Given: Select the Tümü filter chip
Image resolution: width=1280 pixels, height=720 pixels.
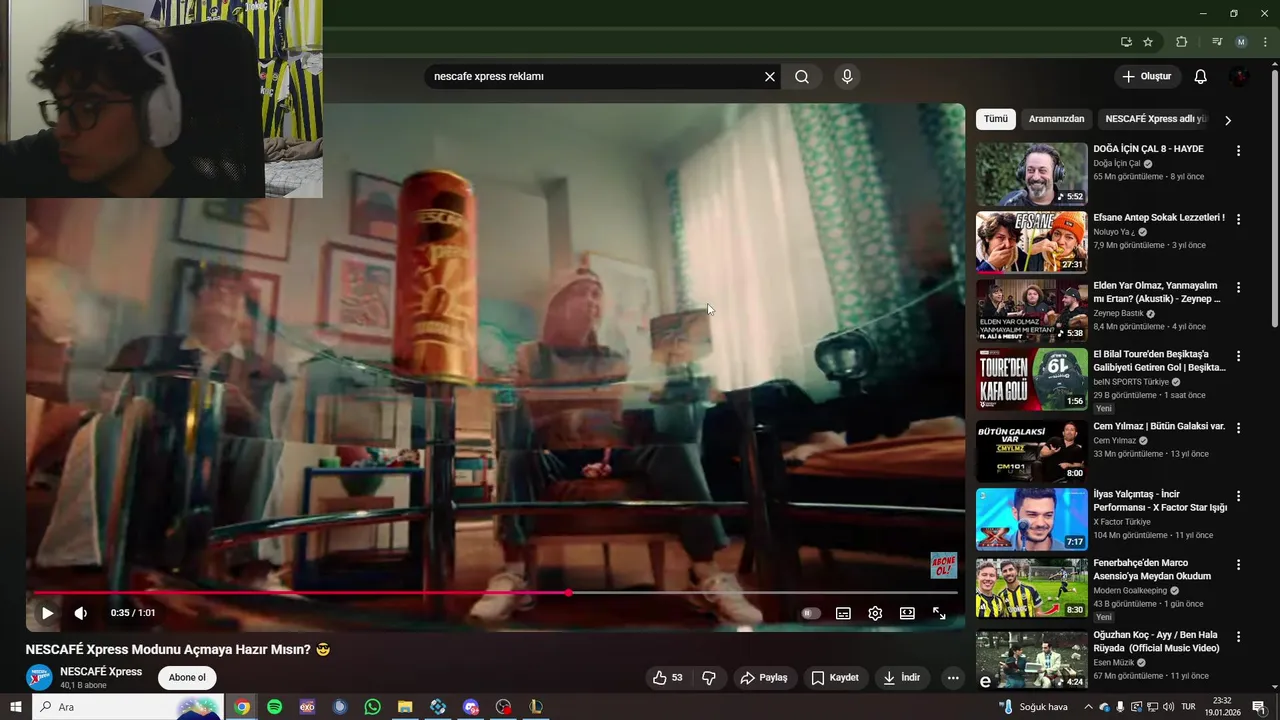Looking at the screenshot, I should coord(996,119).
